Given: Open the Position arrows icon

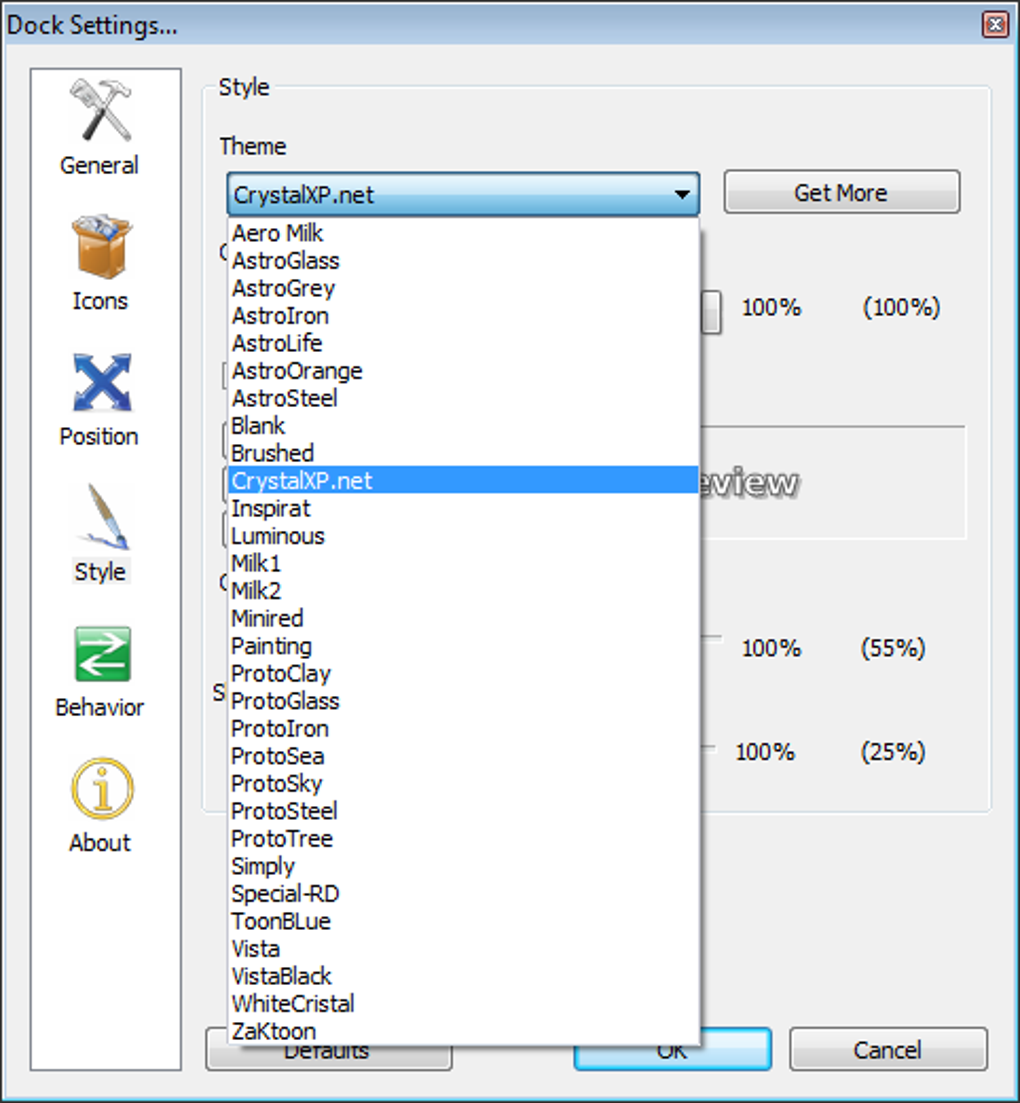Looking at the screenshot, I should point(100,382).
